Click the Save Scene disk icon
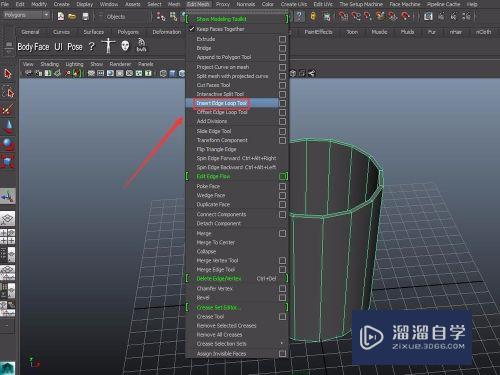 tap(85, 16)
